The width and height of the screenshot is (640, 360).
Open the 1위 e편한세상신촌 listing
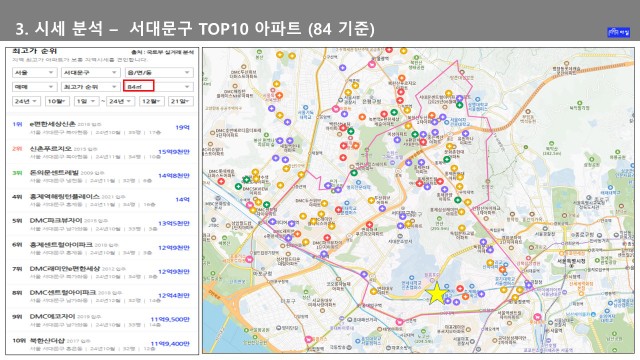tap(102, 128)
